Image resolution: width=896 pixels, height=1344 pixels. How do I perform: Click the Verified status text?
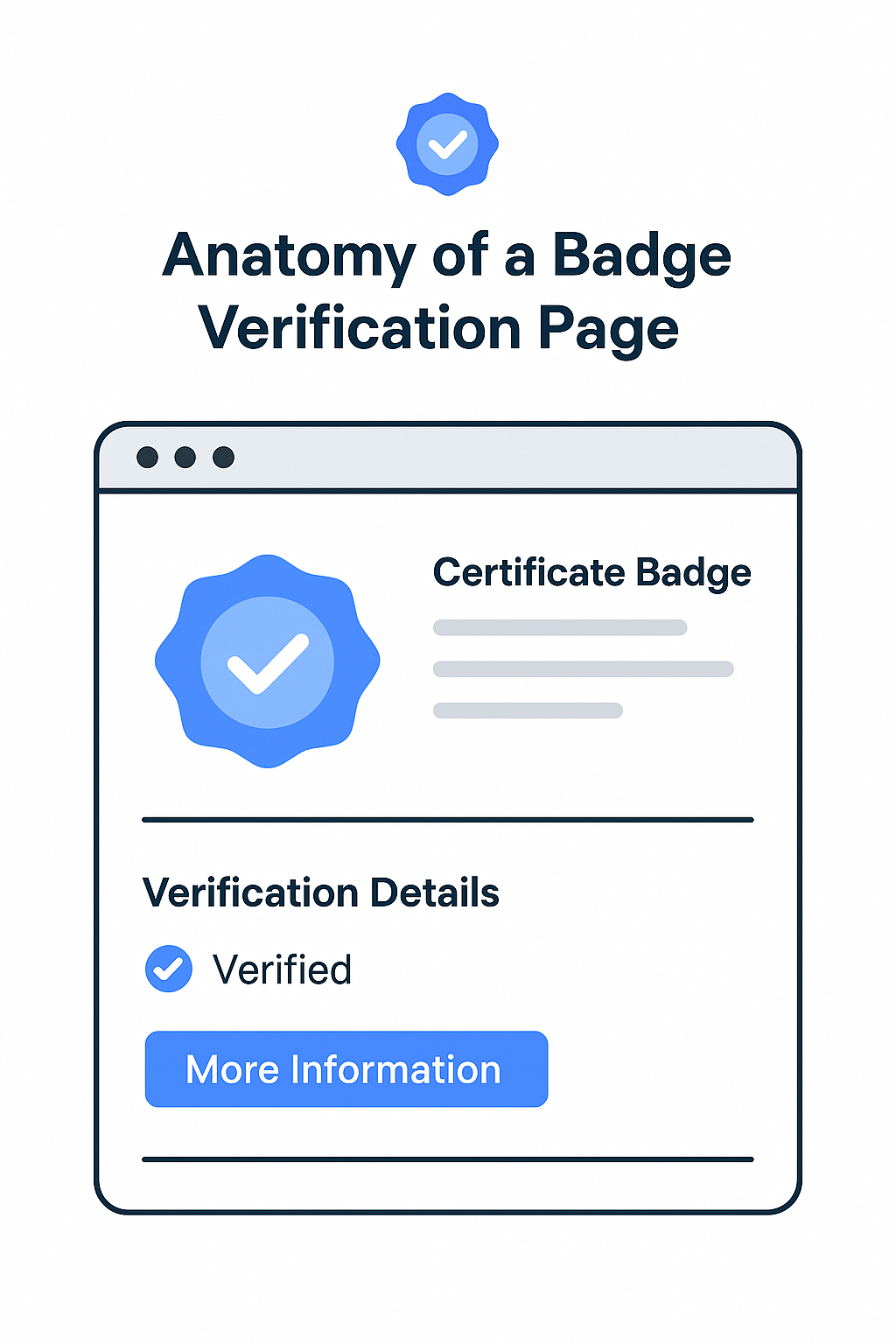click(x=282, y=969)
